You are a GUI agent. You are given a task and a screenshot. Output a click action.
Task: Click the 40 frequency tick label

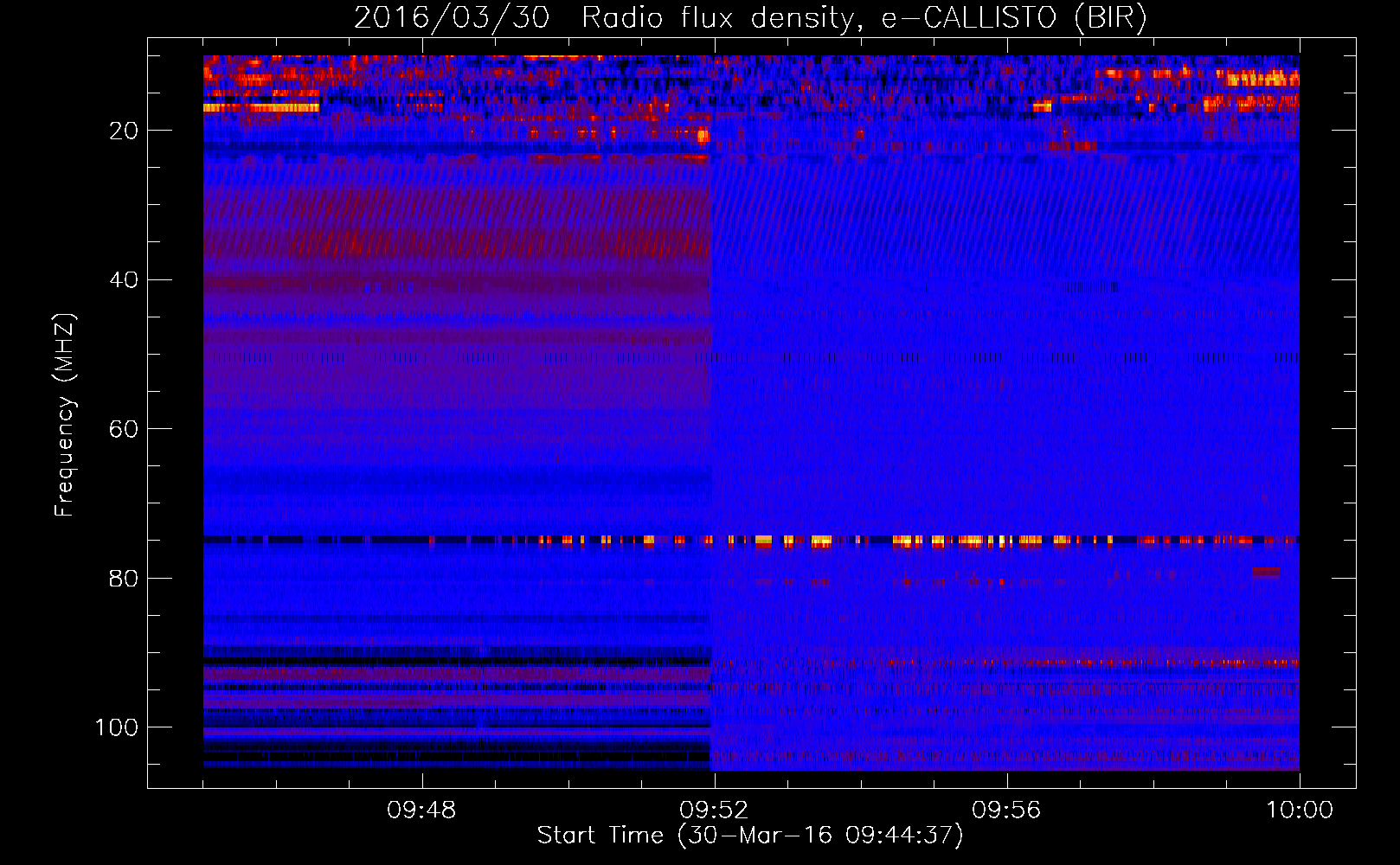point(124,280)
